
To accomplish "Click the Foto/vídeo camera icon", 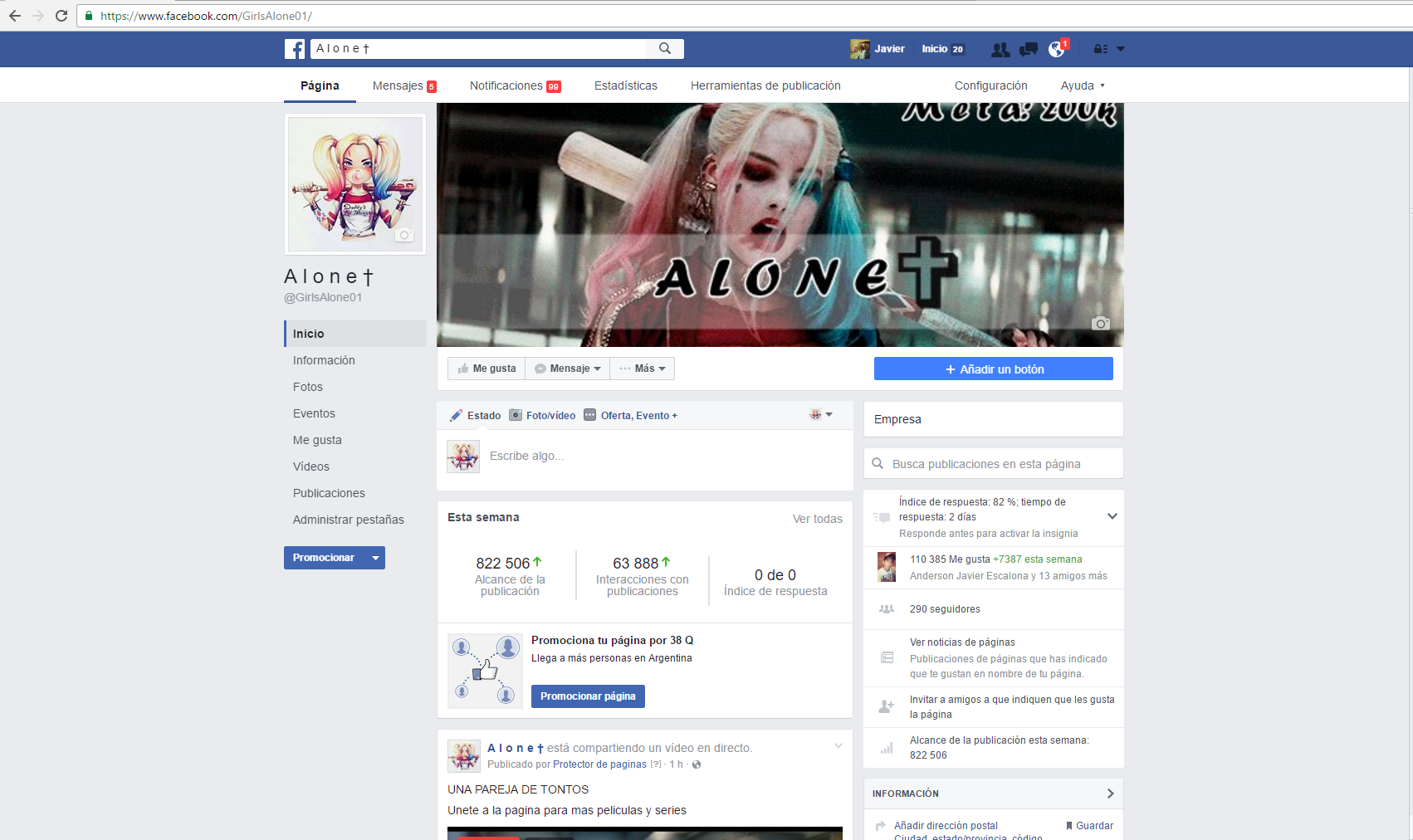I will 516,415.
